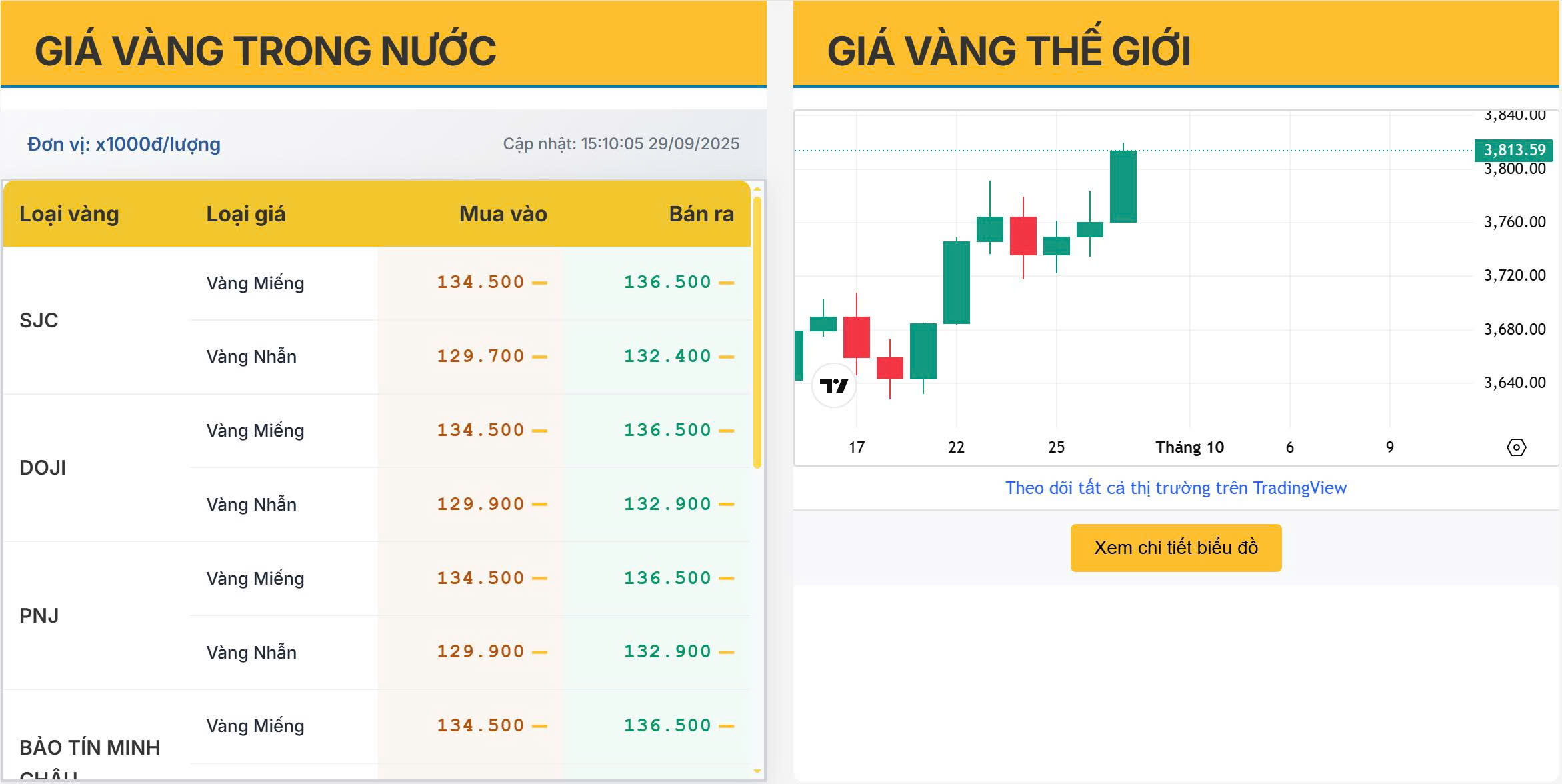1562x784 pixels.
Task: Click the dash indicator beside SJC Vàng Nhẫn sell price
Action: tap(727, 357)
